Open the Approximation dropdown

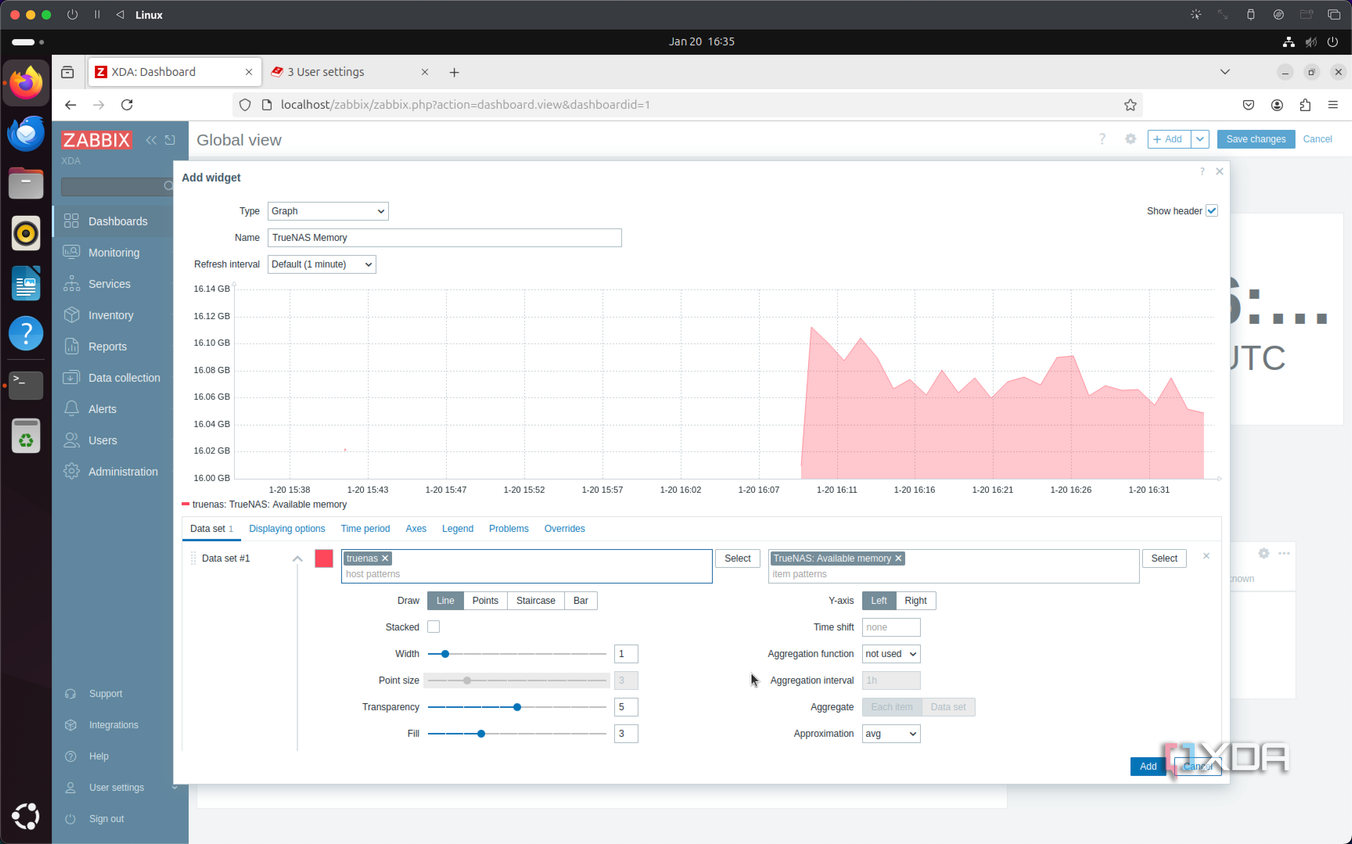(891, 734)
